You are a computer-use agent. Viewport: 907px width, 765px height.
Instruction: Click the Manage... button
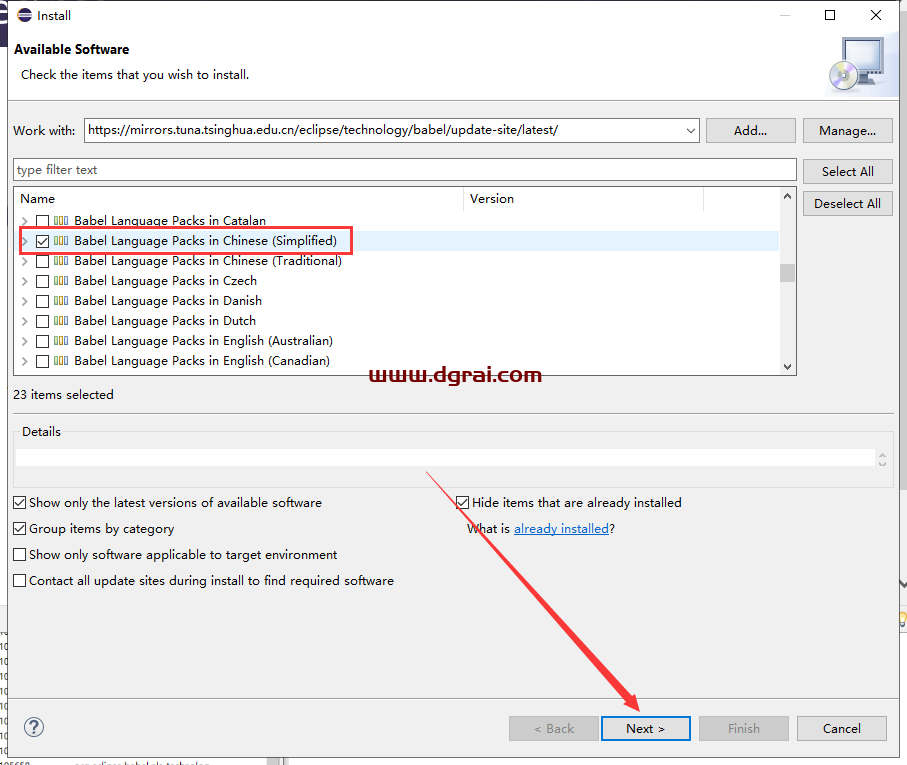(847, 131)
